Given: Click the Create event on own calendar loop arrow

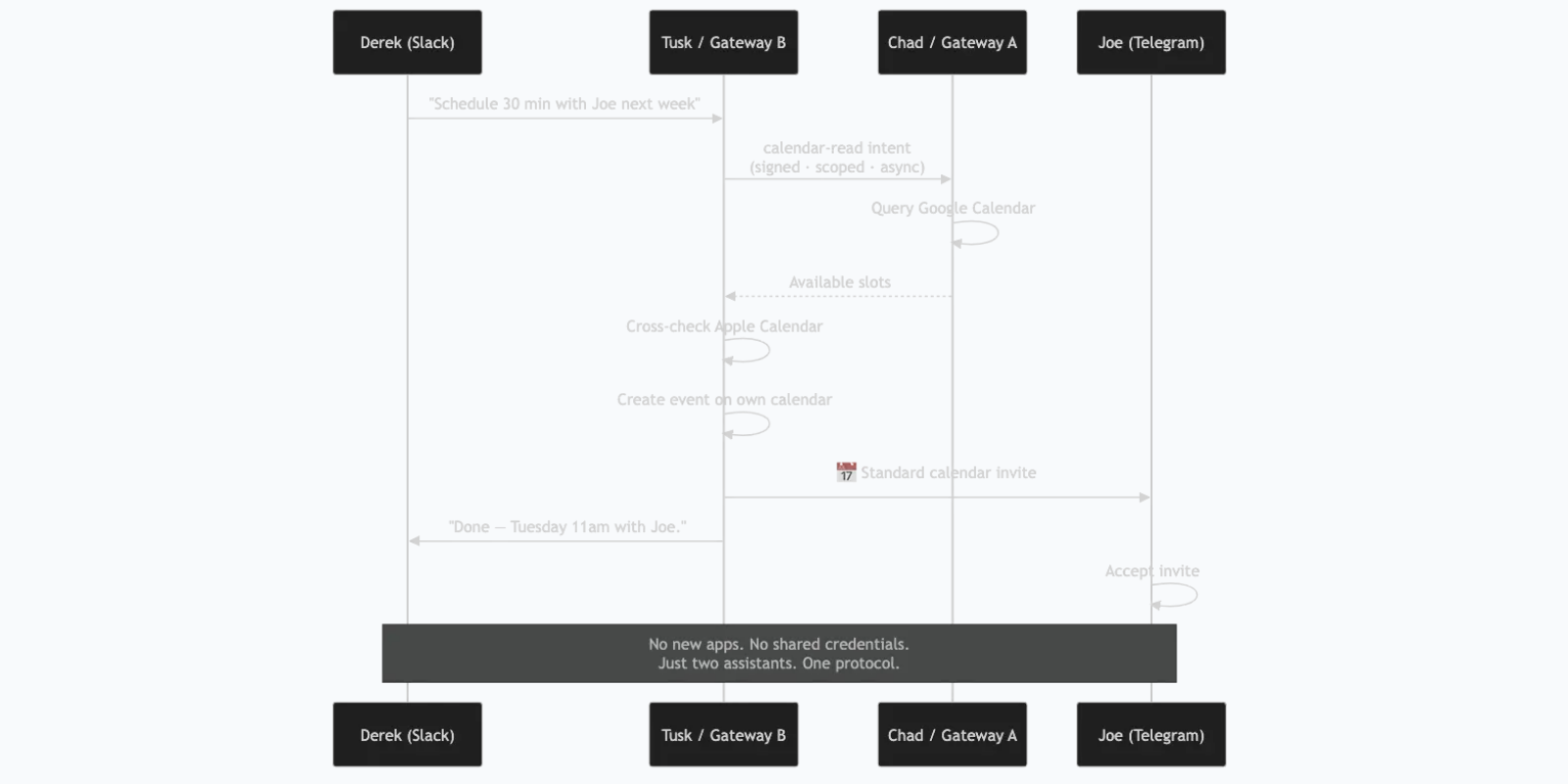Looking at the screenshot, I should 747,424.
